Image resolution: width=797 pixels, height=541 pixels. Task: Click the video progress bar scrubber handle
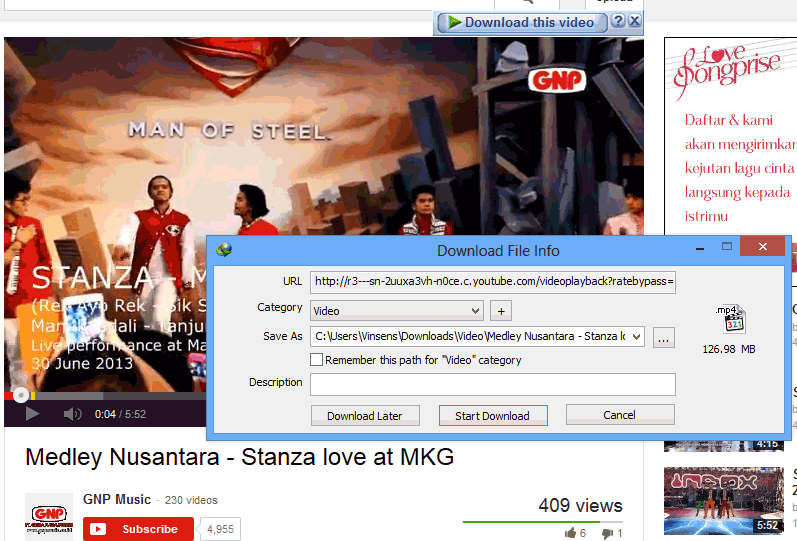(21, 395)
